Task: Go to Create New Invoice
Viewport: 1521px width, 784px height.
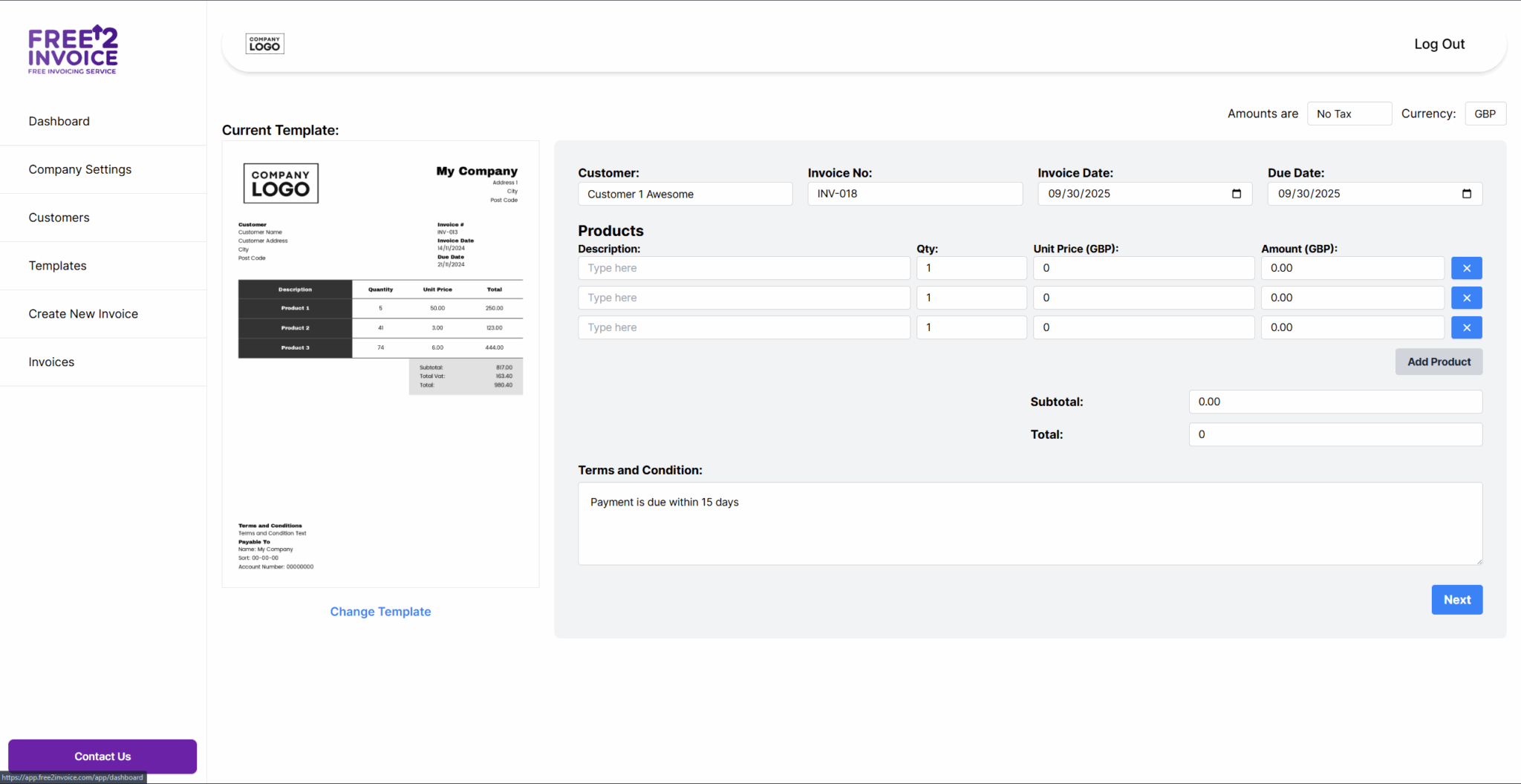Action: pyautogui.click(x=83, y=313)
